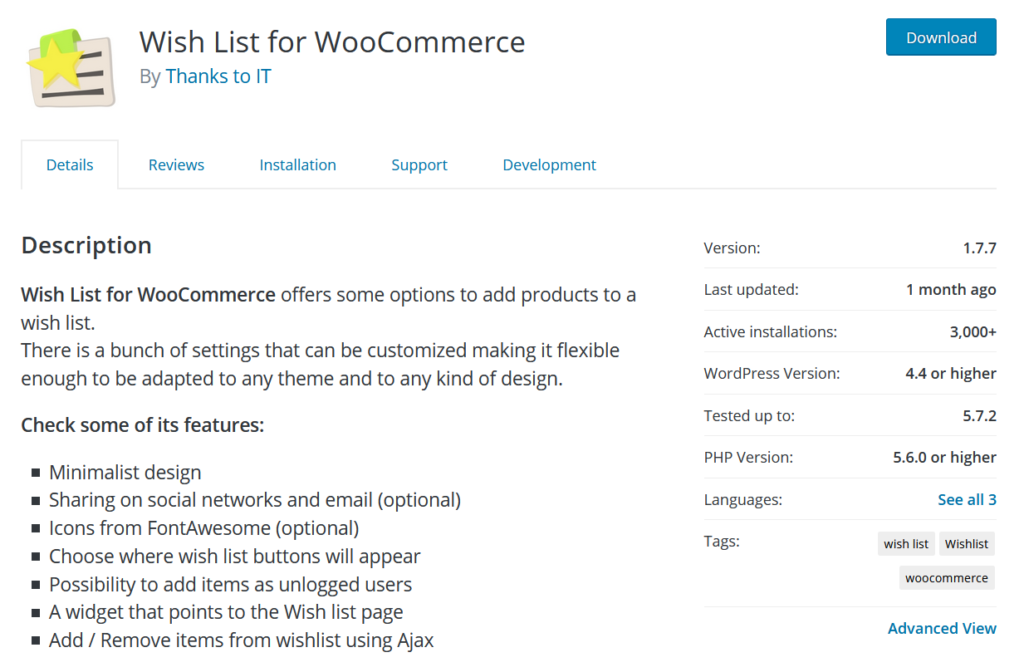1024x672 pixels.
Task: Click 'Icons from FontAwesome (optional)' list item
Action: click(x=204, y=528)
